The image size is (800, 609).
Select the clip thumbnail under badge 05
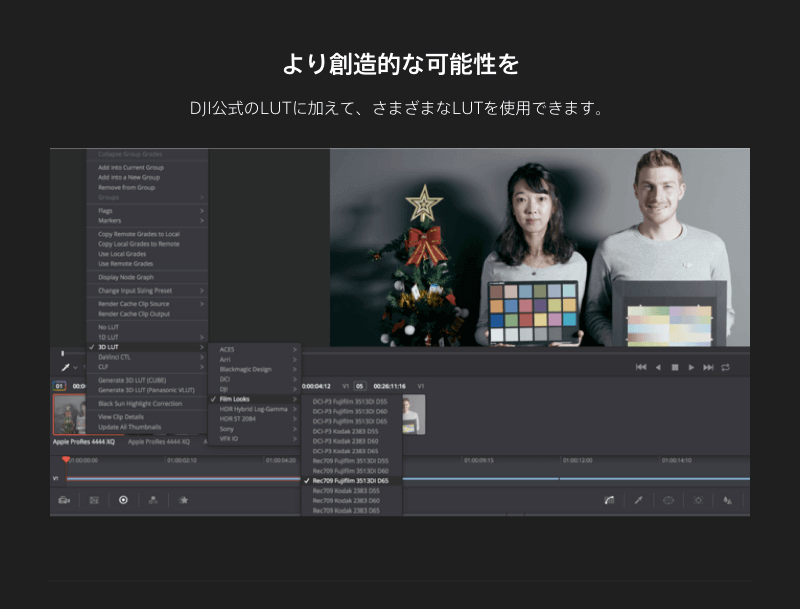pos(414,414)
